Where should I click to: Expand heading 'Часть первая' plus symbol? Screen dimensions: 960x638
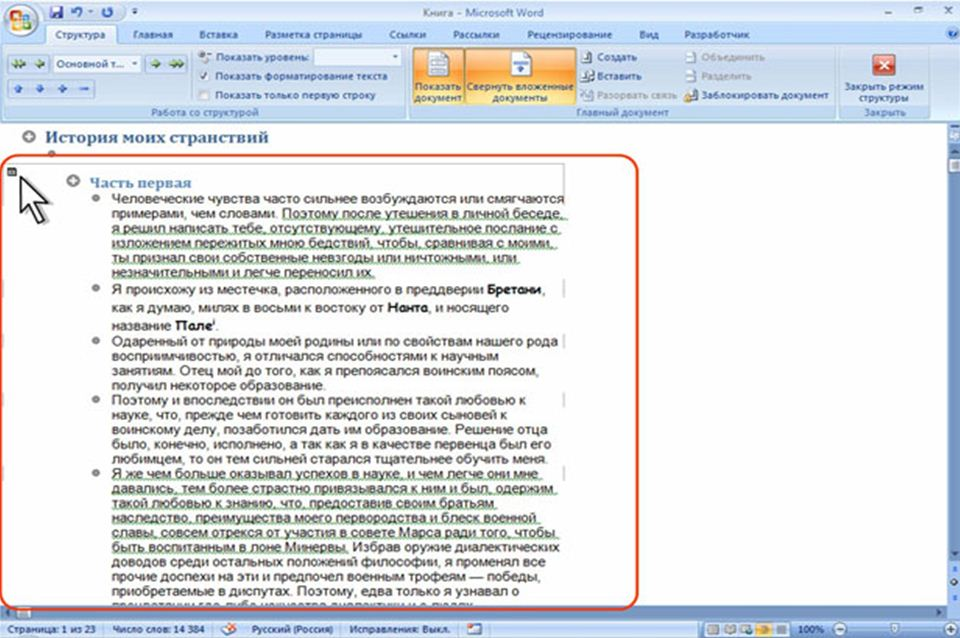pyautogui.click(x=73, y=181)
